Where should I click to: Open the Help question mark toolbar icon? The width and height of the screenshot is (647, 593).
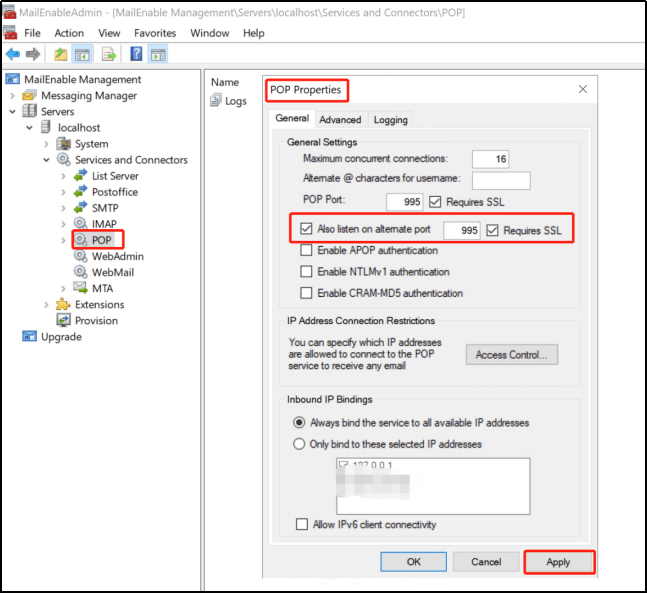[x=136, y=54]
